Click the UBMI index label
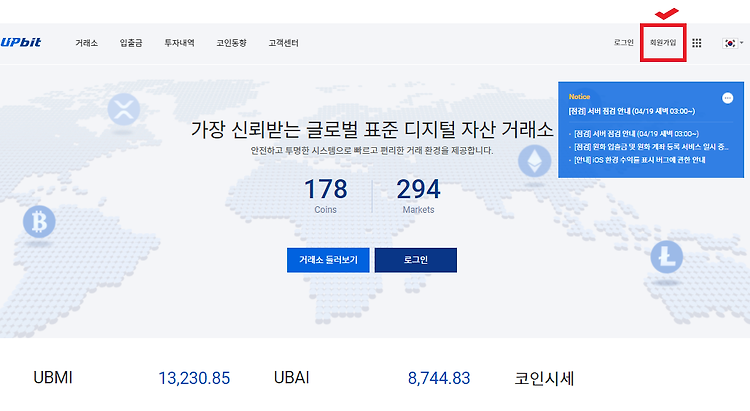 [53, 378]
